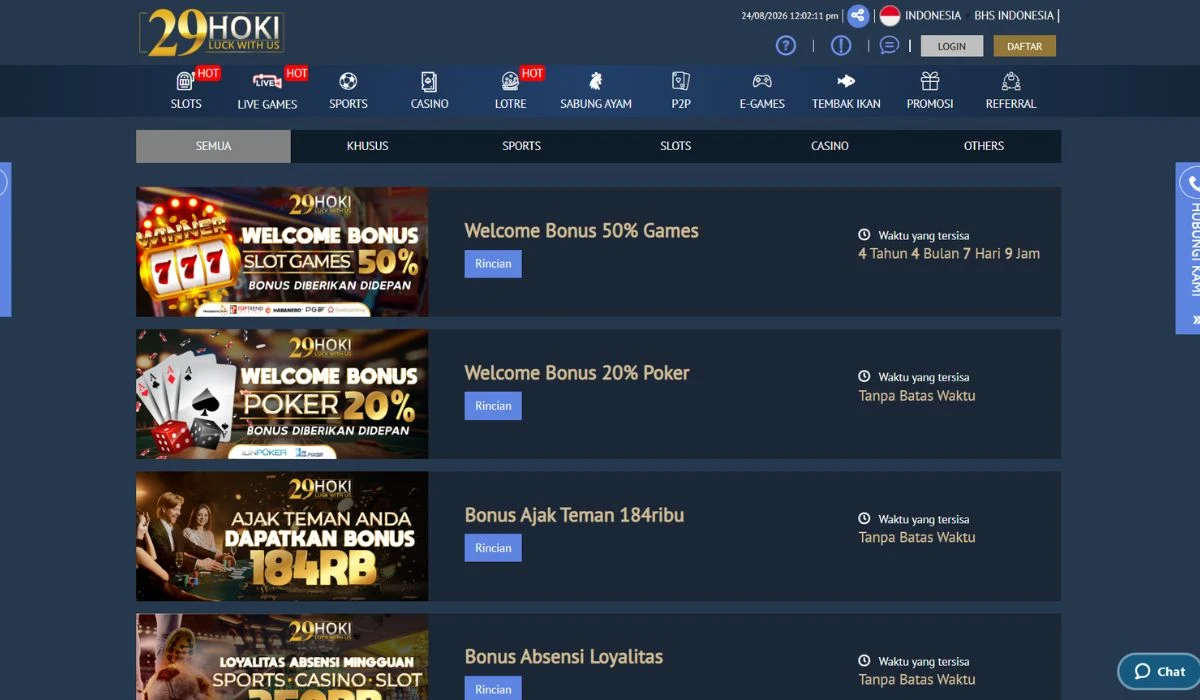This screenshot has width=1200, height=700.
Task: Open Rincian for Welcome Bonus 50% Games
Action: coord(493,264)
